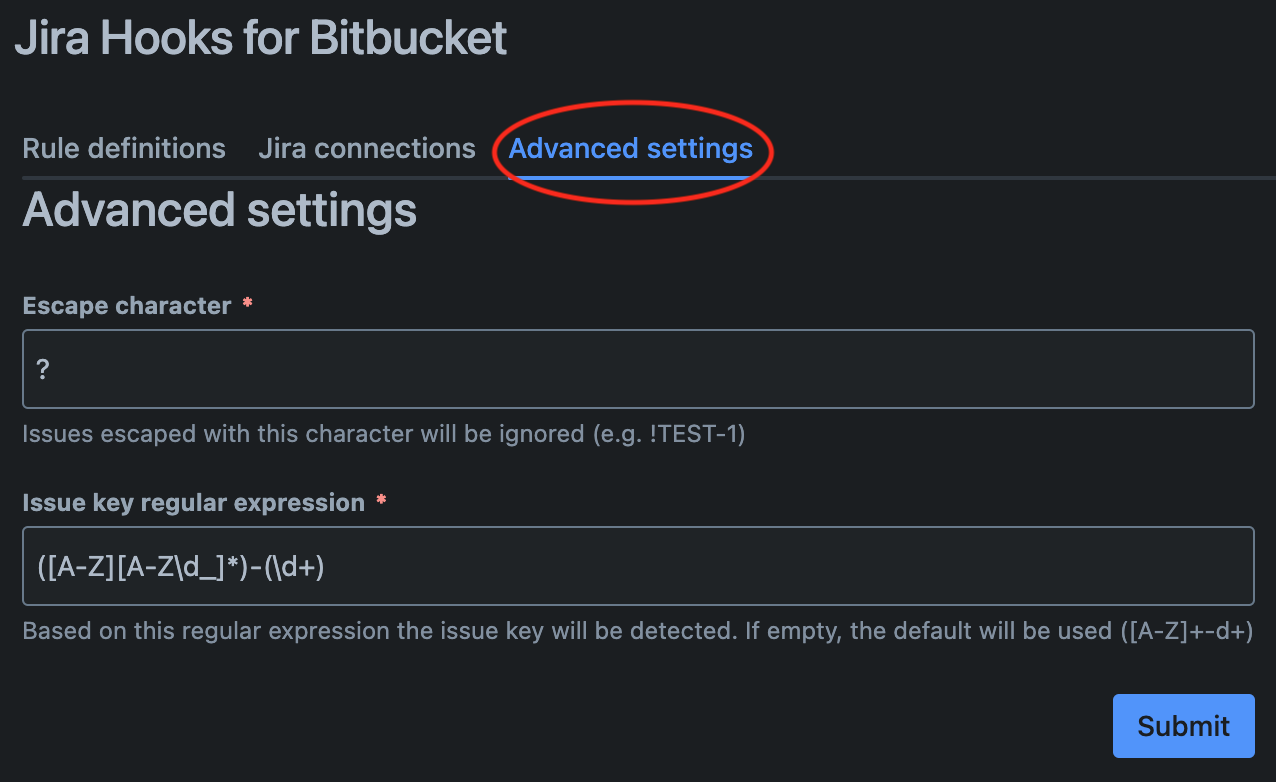Click the circled Advanced settings tab
This screenshot has height=782, width=1276.
[x=631, y=148]
